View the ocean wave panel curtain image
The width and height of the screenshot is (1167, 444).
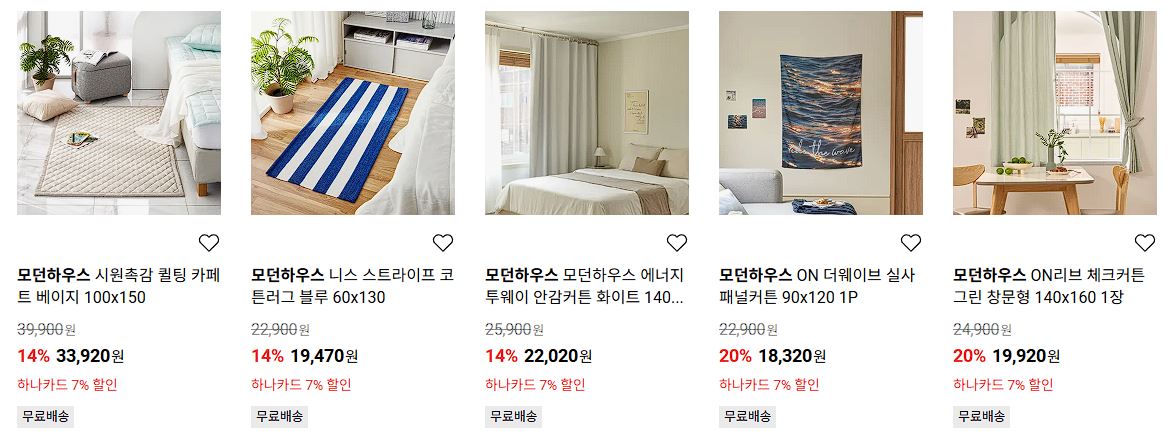(x=821, y=113)
